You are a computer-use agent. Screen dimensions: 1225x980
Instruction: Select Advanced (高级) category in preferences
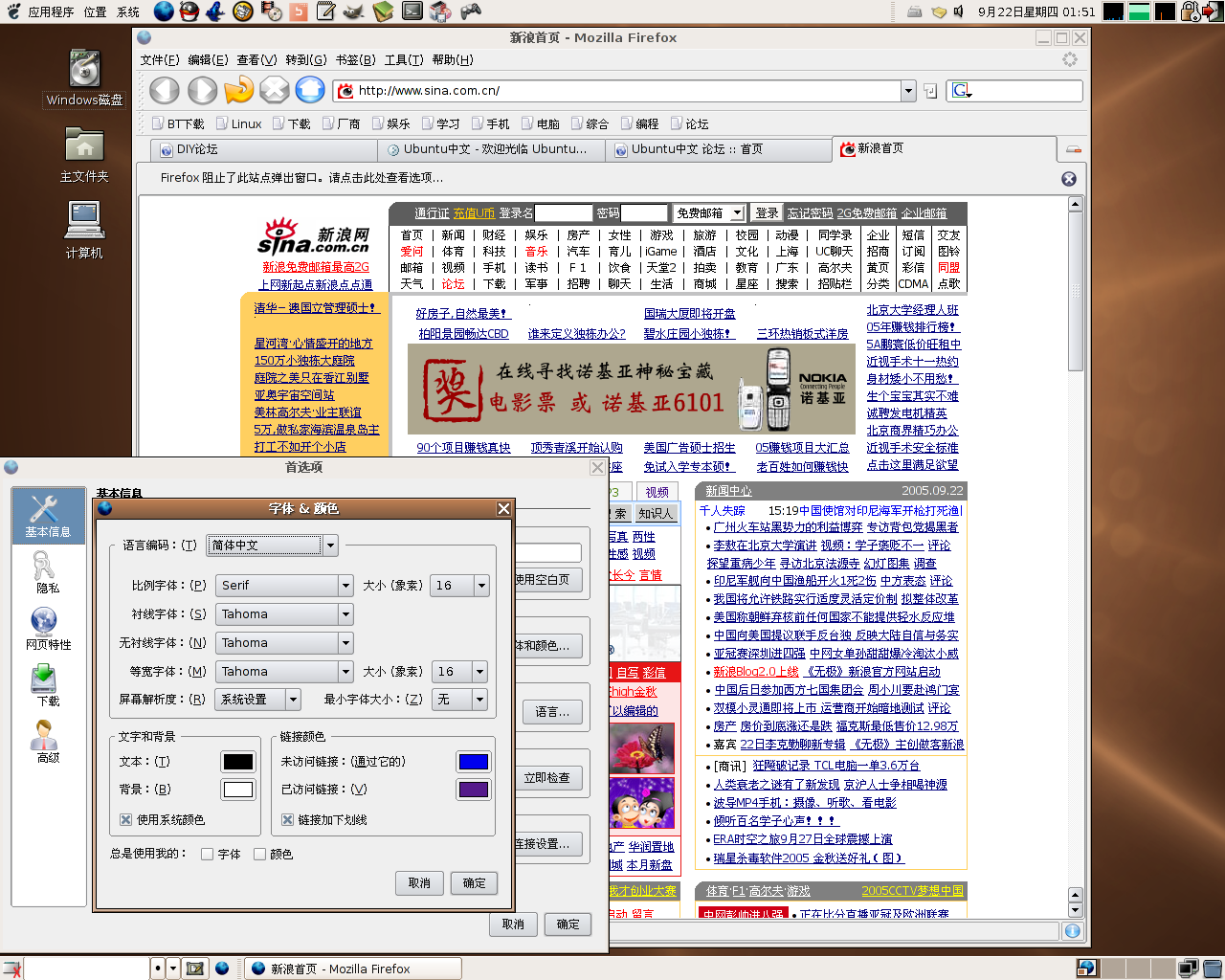point(47,741)
